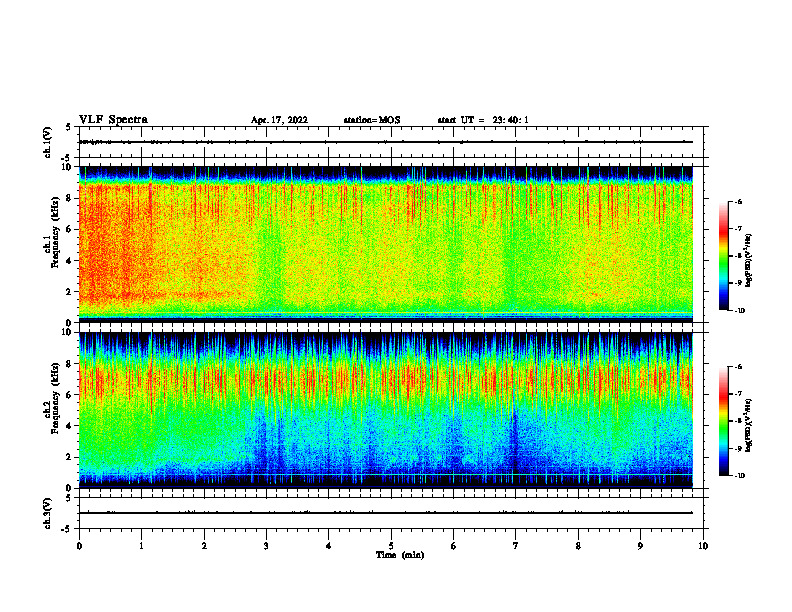Click the ch.2 frequency tick label "2"
The height and width of the screenshot is (612, 792).
tap(70, 457)
